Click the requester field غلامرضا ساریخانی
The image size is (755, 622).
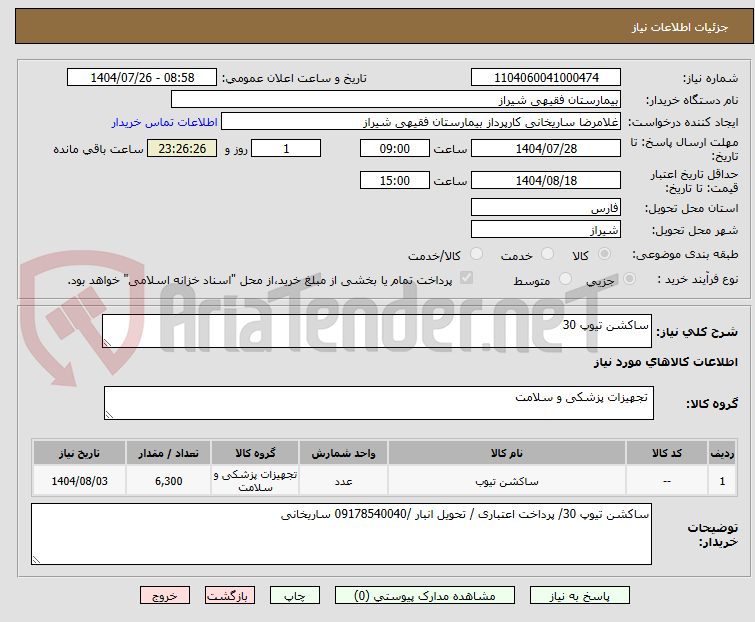421,121
